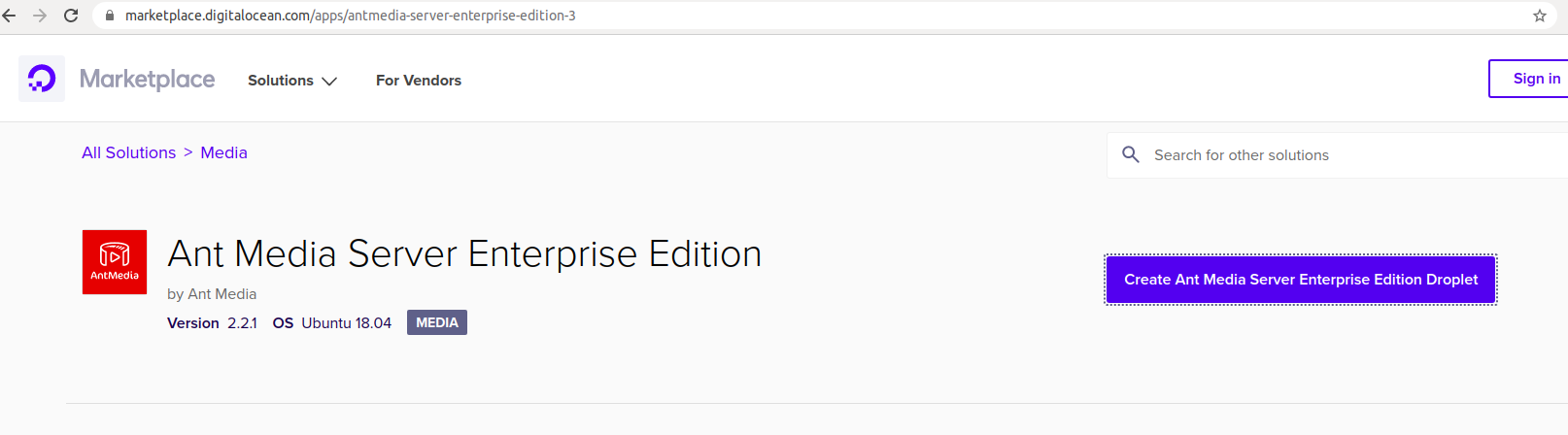Go back using the browser back arrow
Screen dimensions: 1568x435
[x=10, y=16]
